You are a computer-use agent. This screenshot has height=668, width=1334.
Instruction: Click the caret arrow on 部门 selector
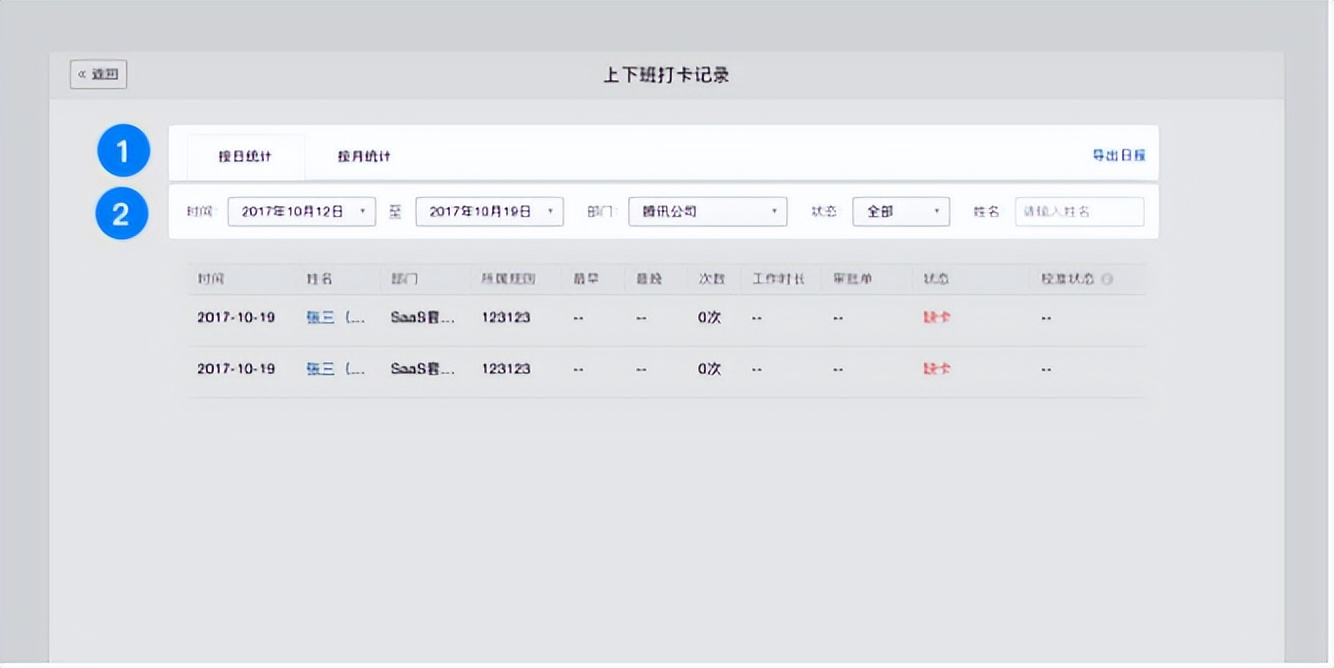tap(774, 211)
